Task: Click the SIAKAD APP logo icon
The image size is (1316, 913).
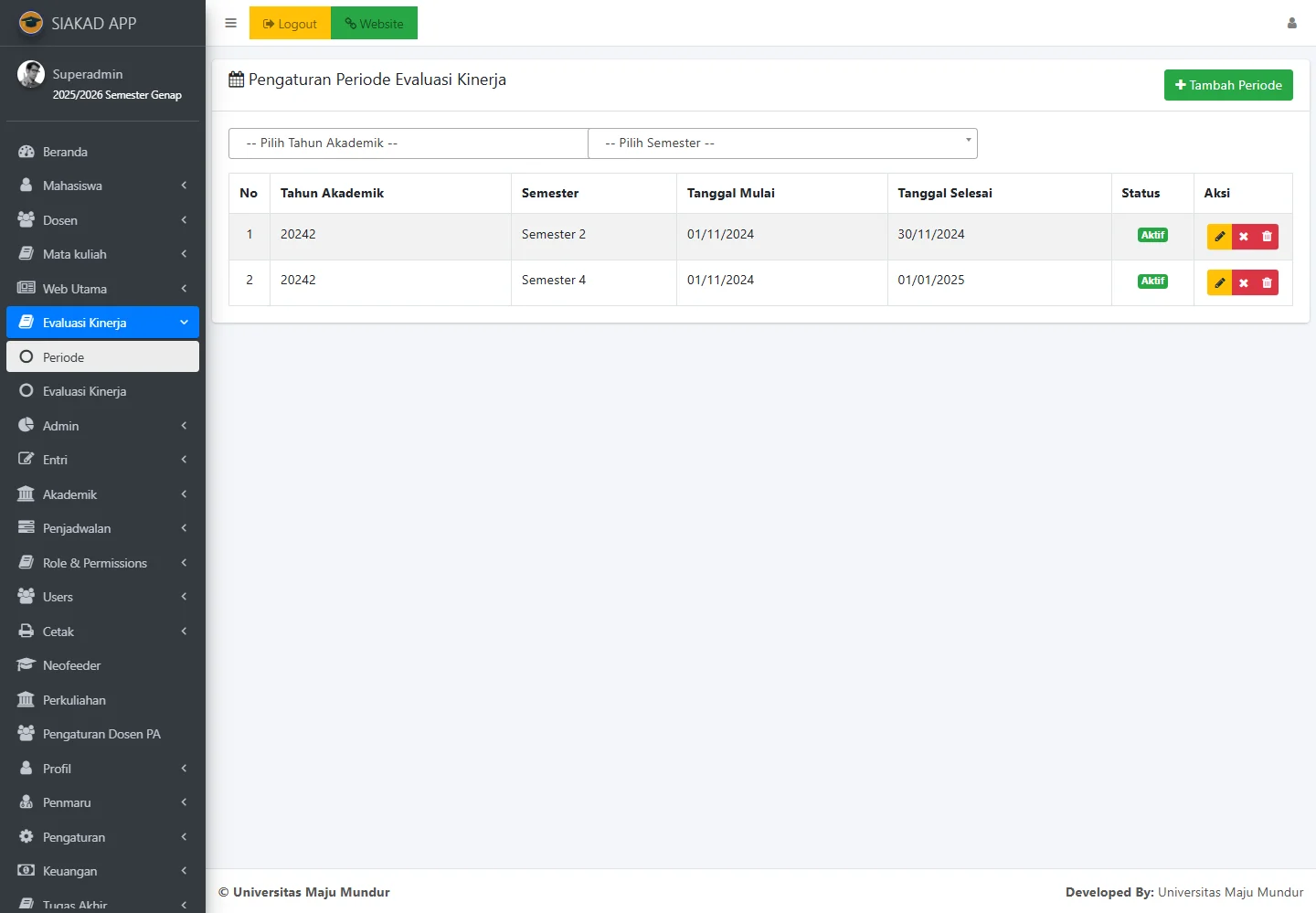Action: point(31,23)
